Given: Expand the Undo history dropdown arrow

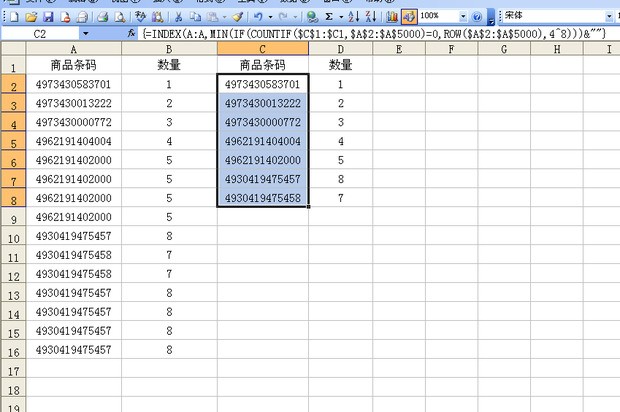Looking at the screenshot, I should pyautogui.click(x=270, y=17).
